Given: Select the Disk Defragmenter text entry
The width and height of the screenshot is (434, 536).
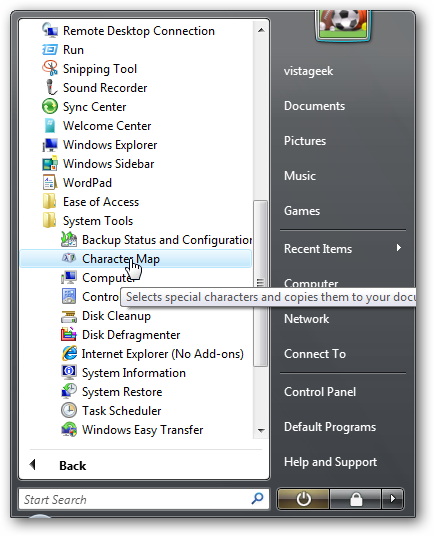Looking at the screenshot, I should (x=131, y=335).
